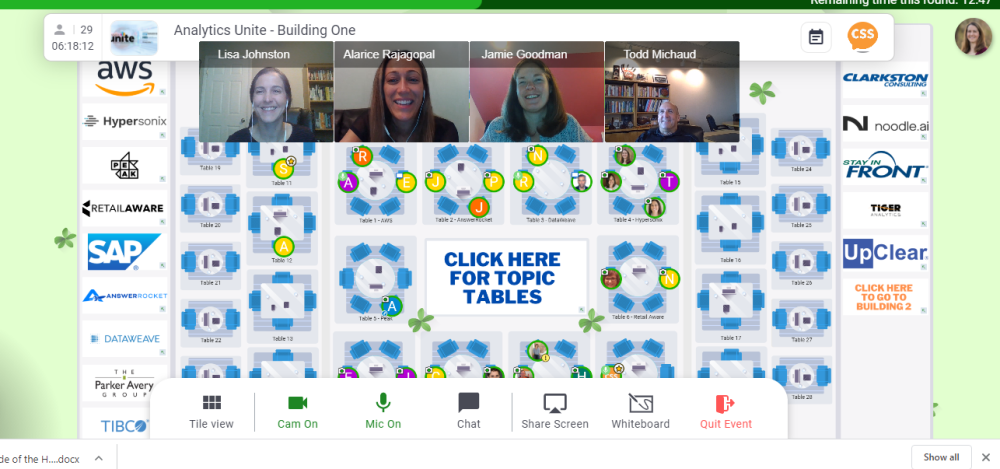Click the orange CSS chat bubble icon

862,37
